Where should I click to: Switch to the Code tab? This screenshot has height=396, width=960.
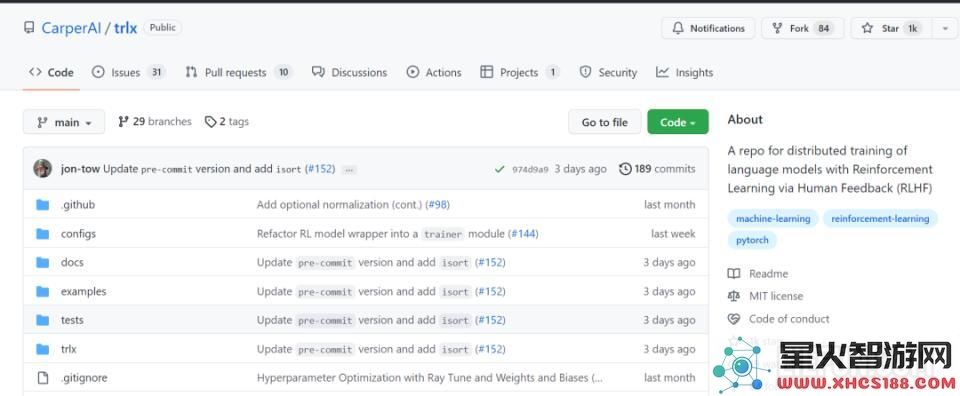point(51,72)
